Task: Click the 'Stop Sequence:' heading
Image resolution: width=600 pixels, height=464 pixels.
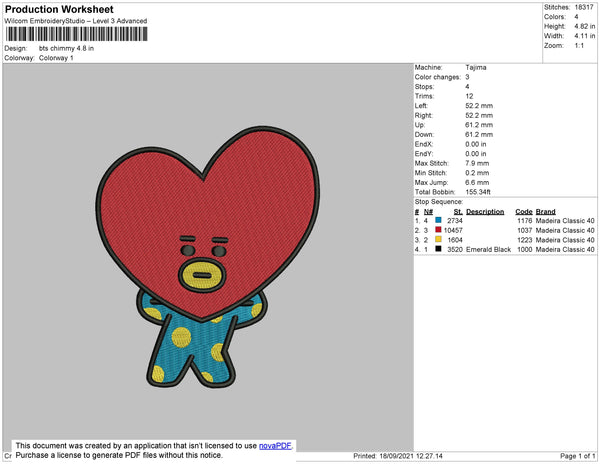Action: coord(439,202)
